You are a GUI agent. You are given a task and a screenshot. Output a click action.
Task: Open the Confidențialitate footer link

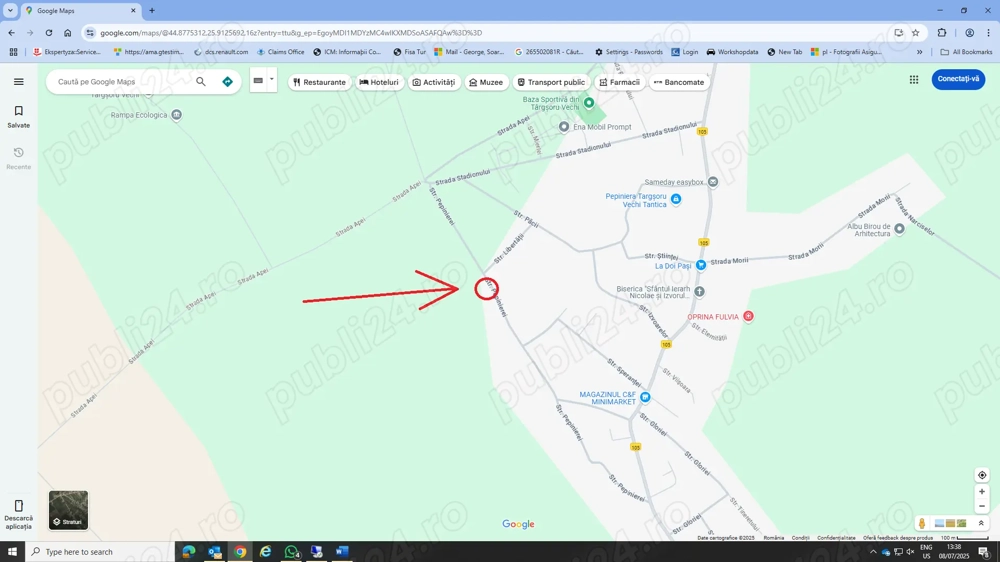[836, 538]
